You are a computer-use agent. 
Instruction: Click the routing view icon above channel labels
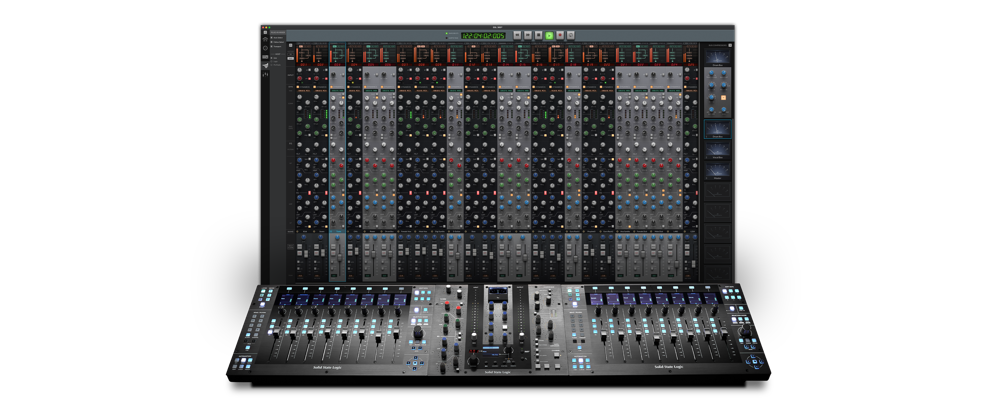[291, 45]
